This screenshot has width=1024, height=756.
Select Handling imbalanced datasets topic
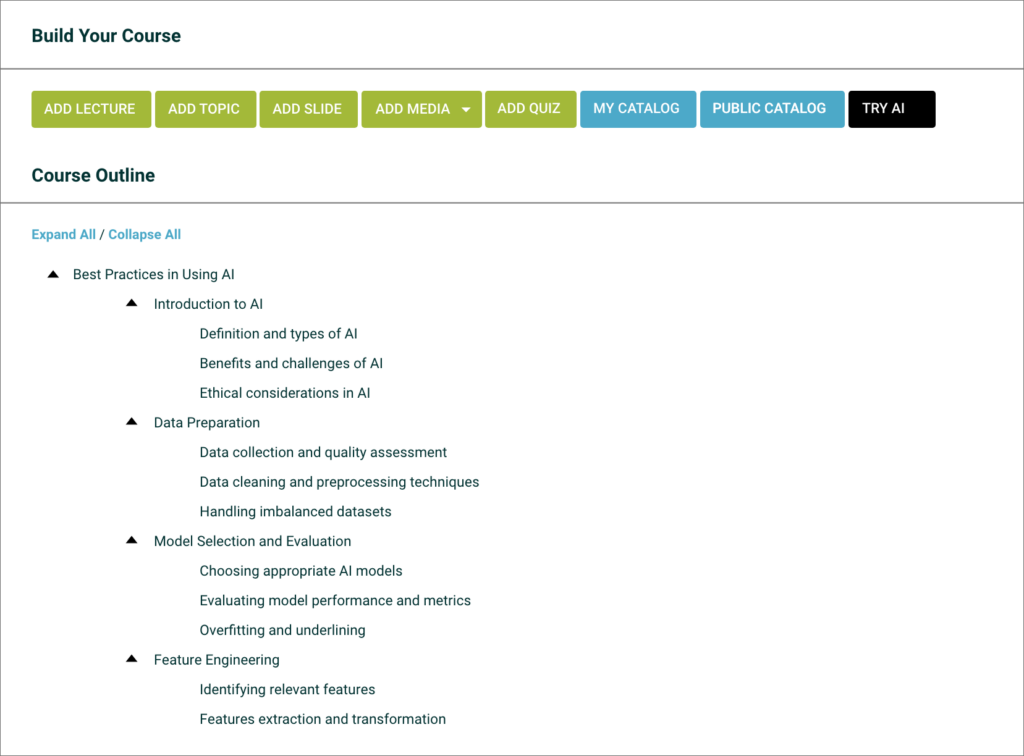(295, 511)
